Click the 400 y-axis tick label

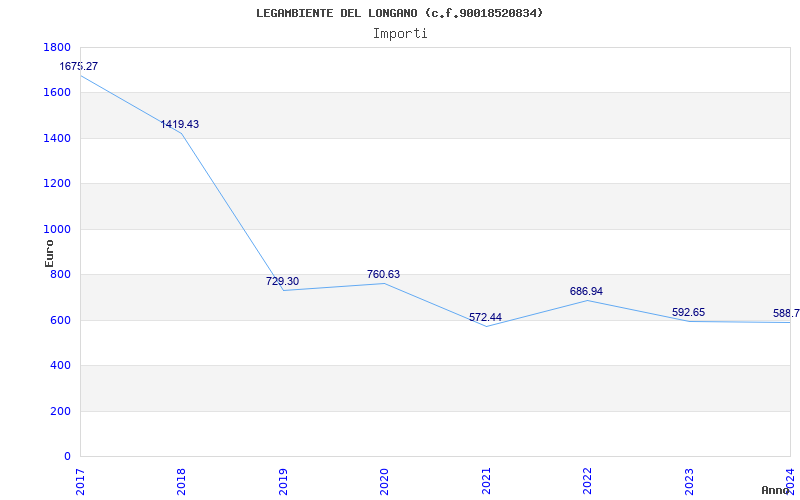point(60,366)
